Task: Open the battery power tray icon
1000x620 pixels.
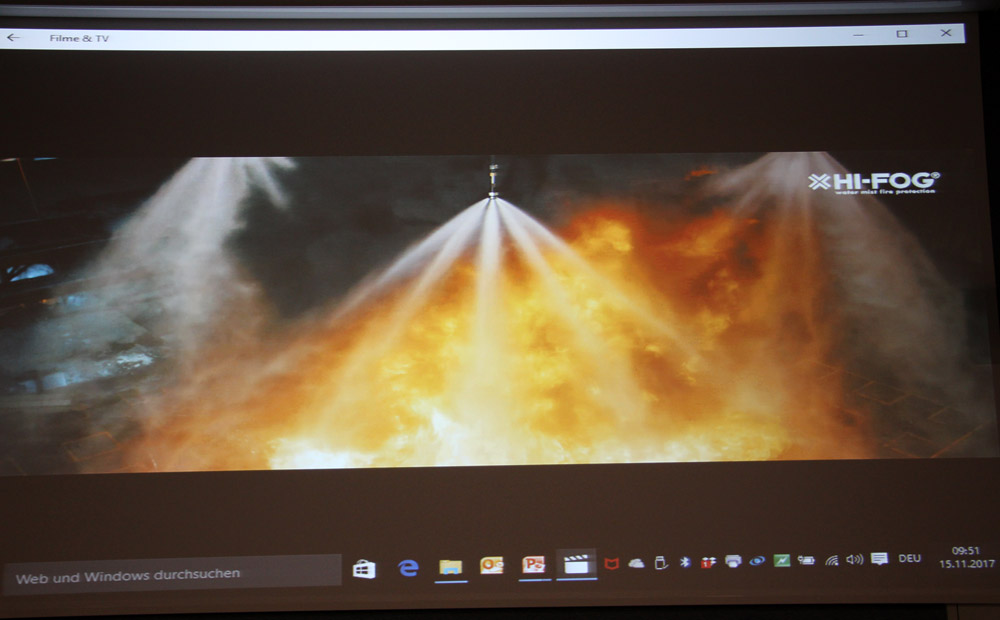Action: pos(806,560)
